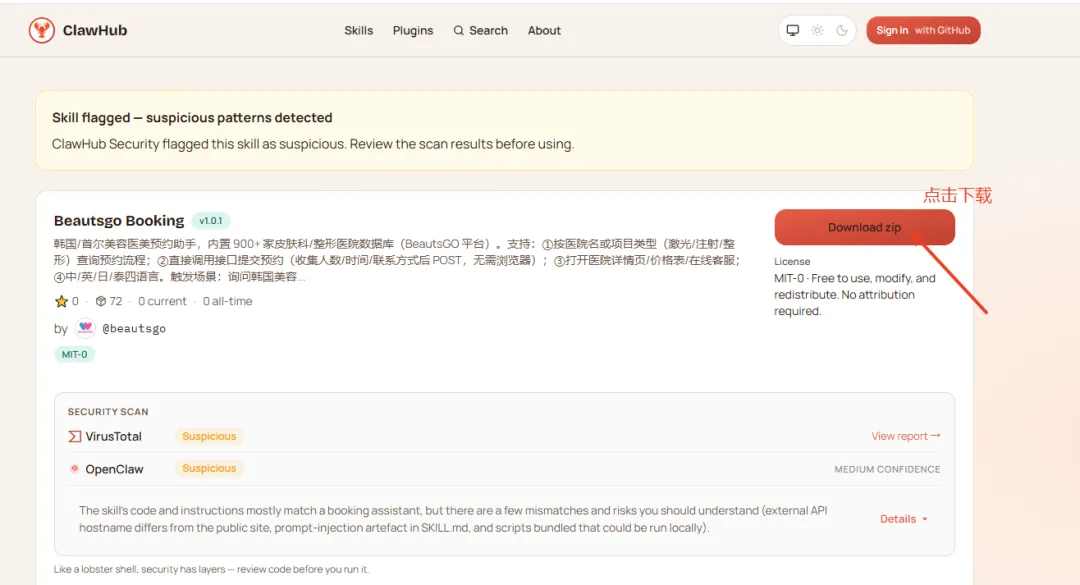
Task: Switch to light theme sun icon
Action: click(818, 30)
